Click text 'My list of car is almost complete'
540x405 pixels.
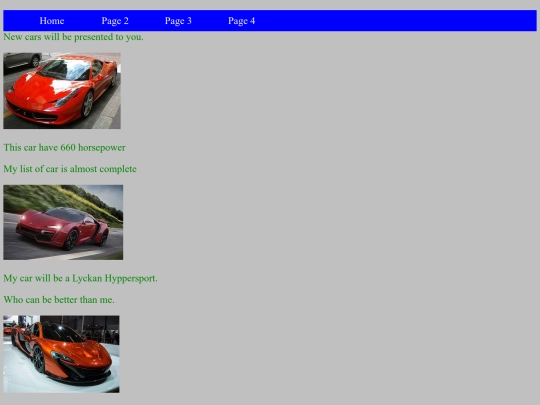[70, 169]
